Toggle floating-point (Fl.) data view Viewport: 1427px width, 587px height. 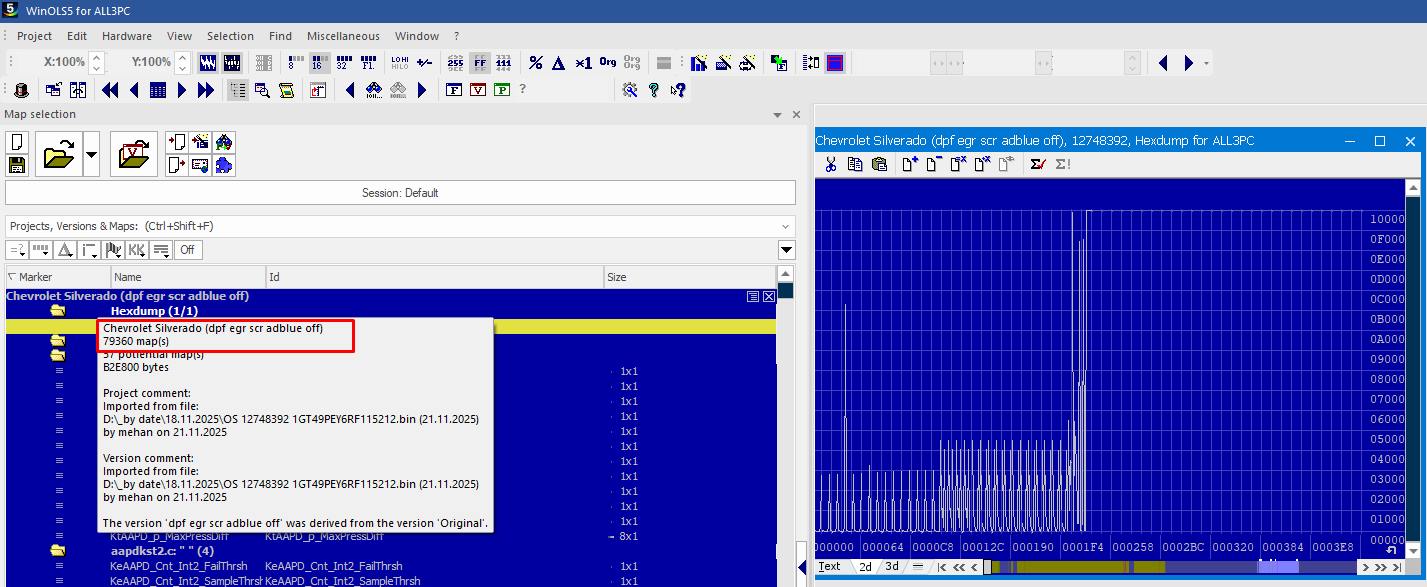click(x=367, y=63)
